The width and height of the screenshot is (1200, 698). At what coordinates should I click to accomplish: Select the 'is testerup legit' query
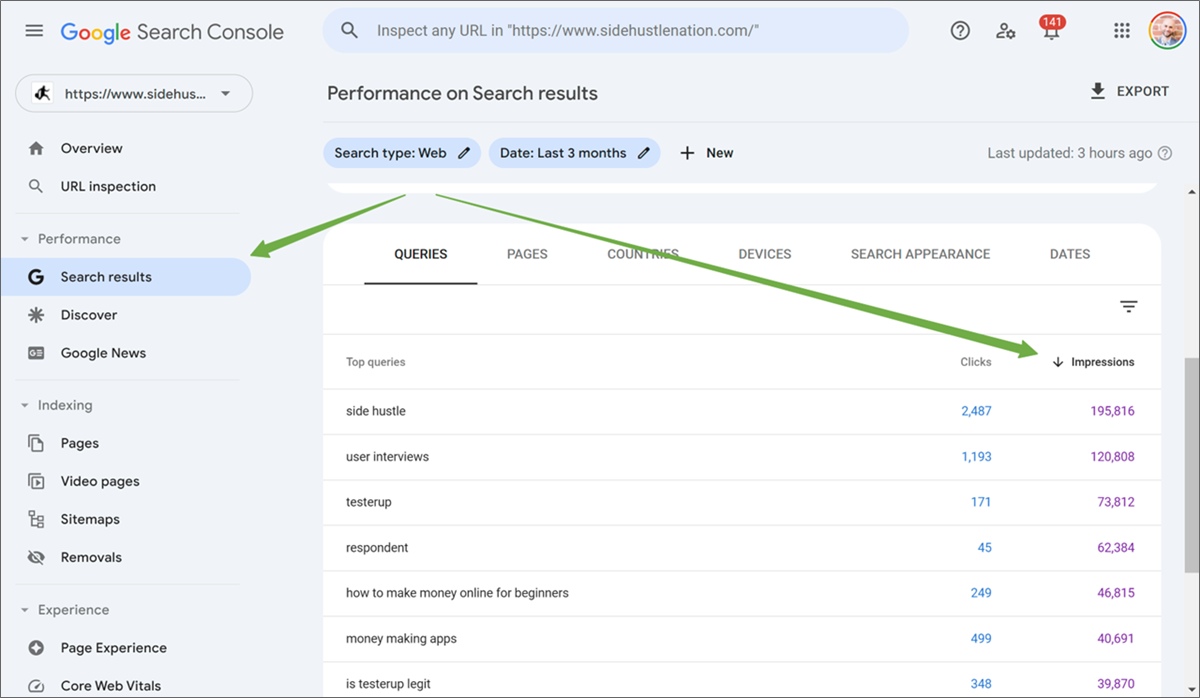(x=388, y=684)
